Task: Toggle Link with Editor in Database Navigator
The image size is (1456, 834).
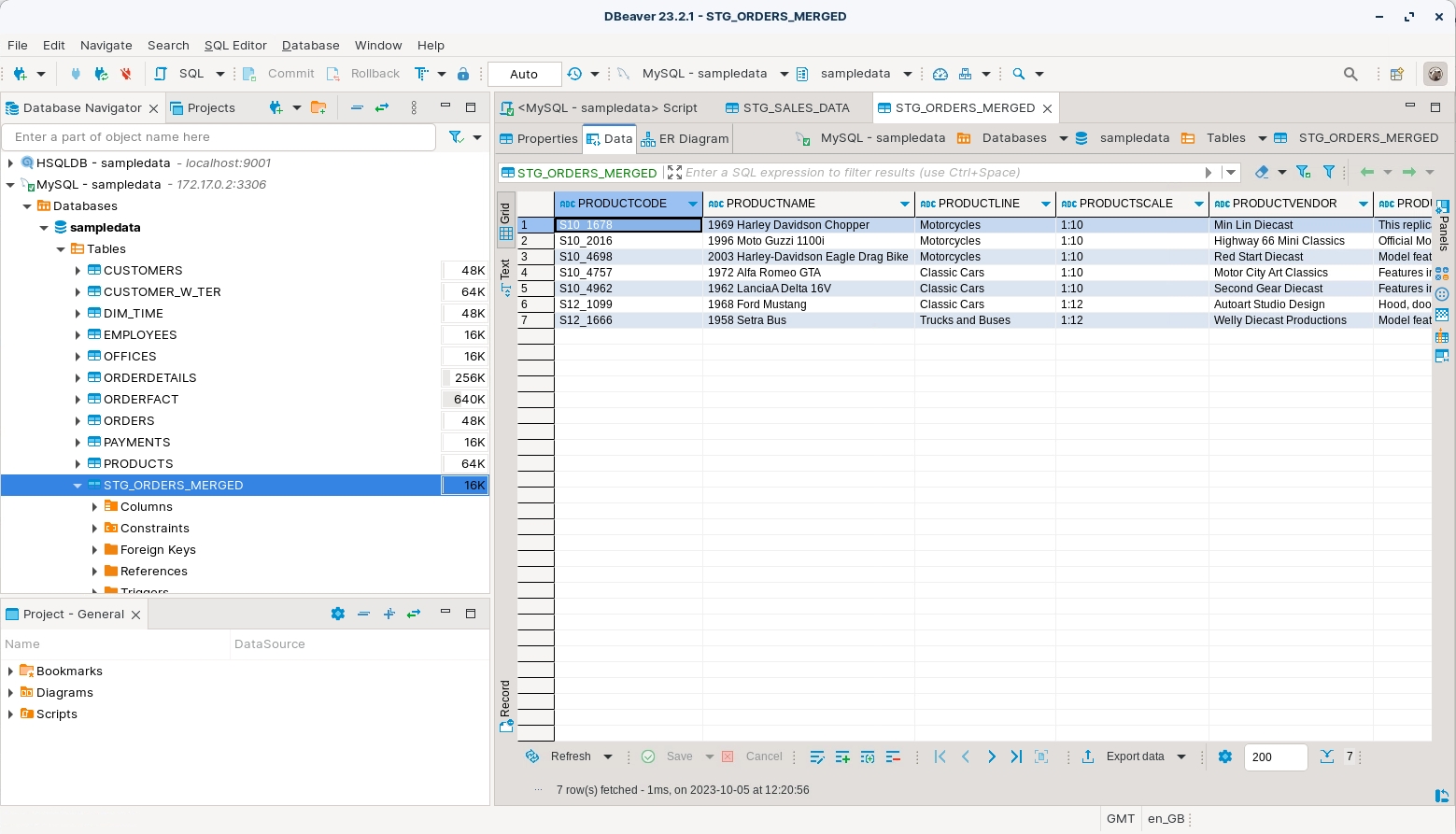Action: 382,108
